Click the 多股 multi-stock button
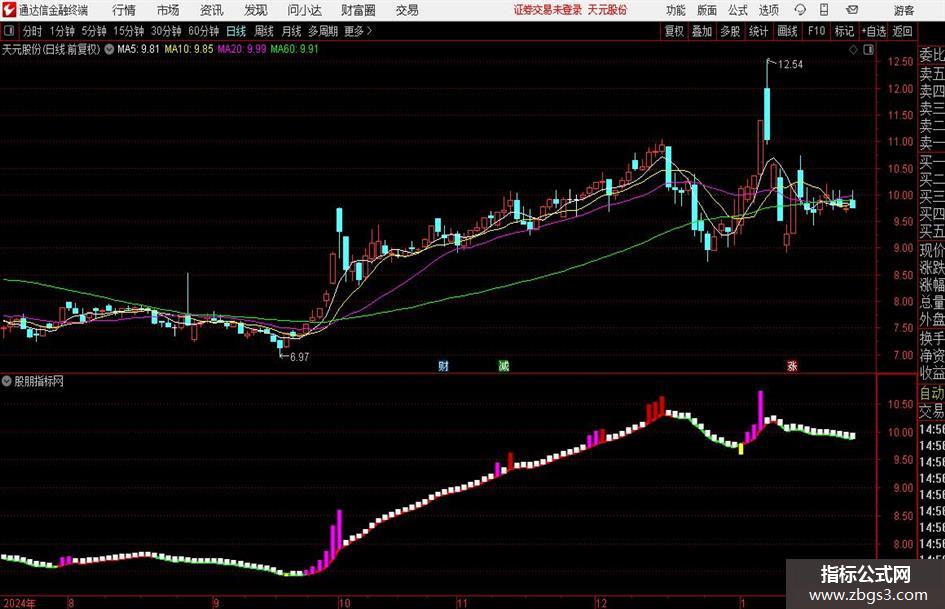Image resolution: width=945 pixels, height=609 pixels. (730, 31)
